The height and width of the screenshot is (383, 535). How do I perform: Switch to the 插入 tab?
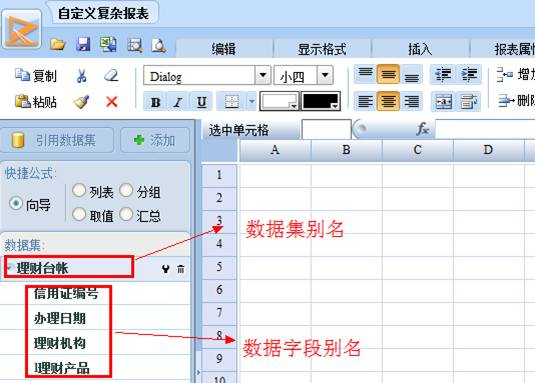click(420, 49)
